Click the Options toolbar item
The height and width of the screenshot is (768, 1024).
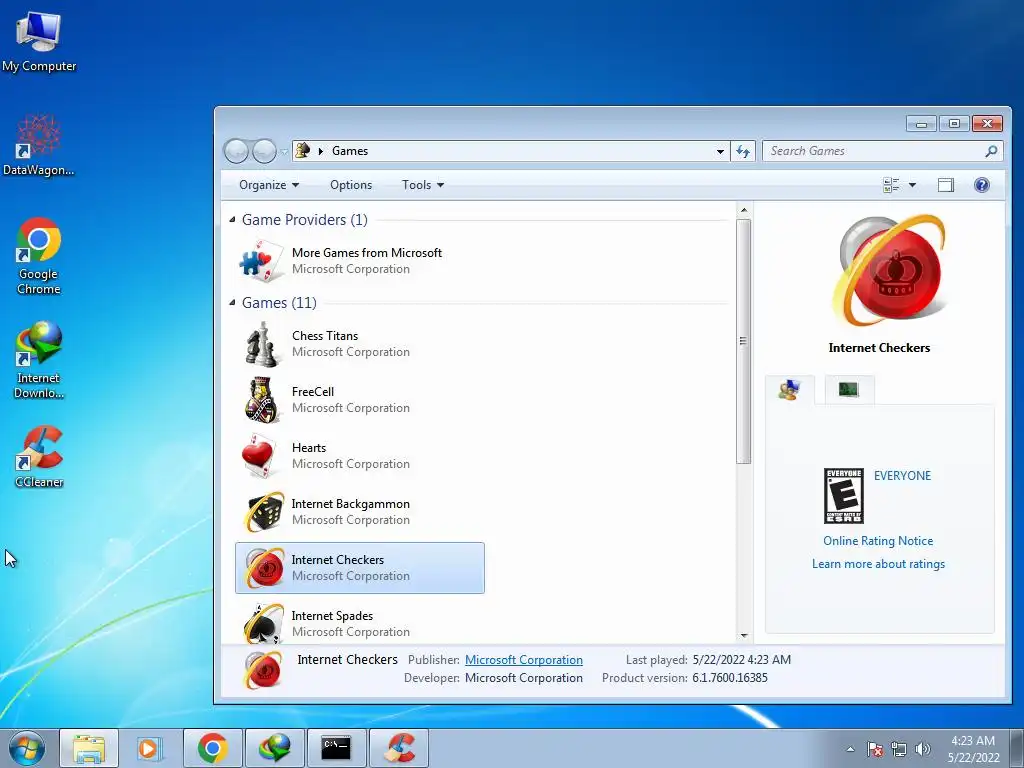coord(351,185)
